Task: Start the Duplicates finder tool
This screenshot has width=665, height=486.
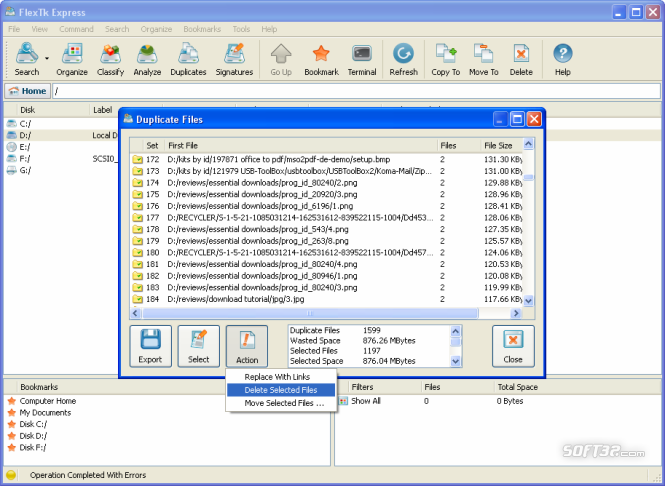Action: tap(188, 59)
